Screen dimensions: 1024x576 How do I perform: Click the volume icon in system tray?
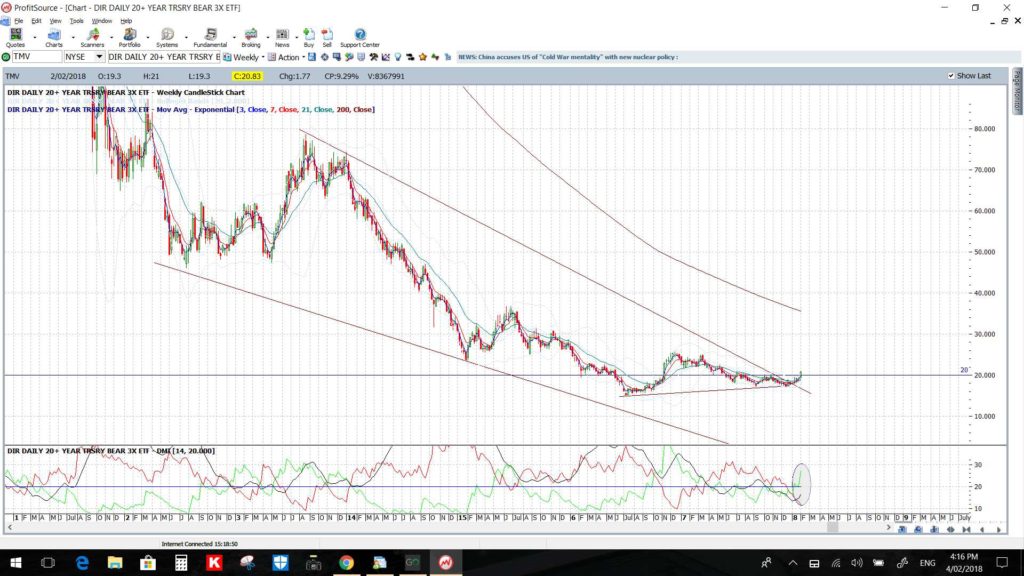tap(857, 563)
